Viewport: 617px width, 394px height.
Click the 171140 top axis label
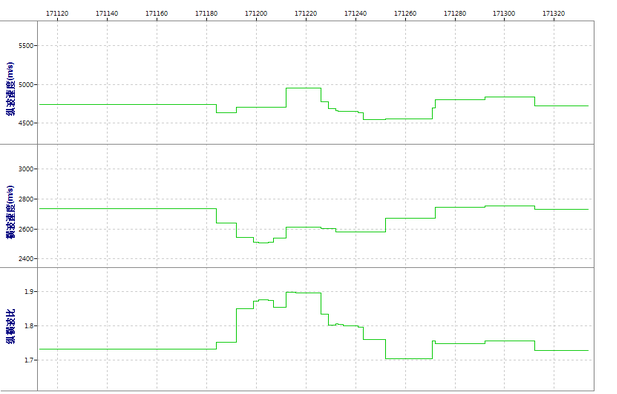coord(107,13)
